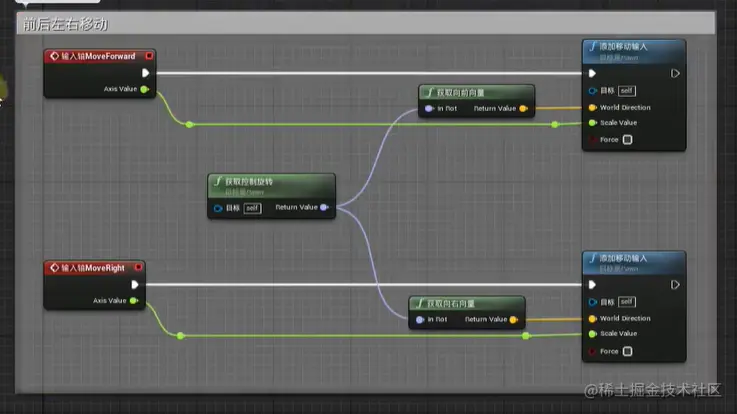Click In Rot pin on 获取向前向量 node
This screenshot has height=414, width=737.
click(428, 109)
